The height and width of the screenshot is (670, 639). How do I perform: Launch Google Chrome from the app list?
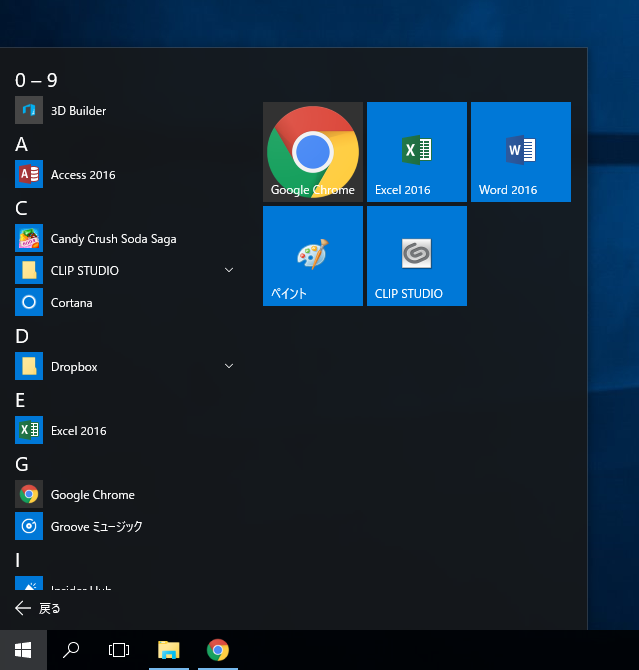click(x=92, y=495)
